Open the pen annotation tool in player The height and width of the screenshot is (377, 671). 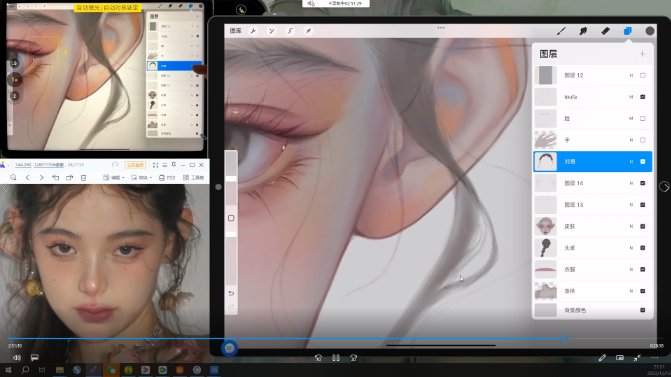pyautogui.click(x=602, y=358)
